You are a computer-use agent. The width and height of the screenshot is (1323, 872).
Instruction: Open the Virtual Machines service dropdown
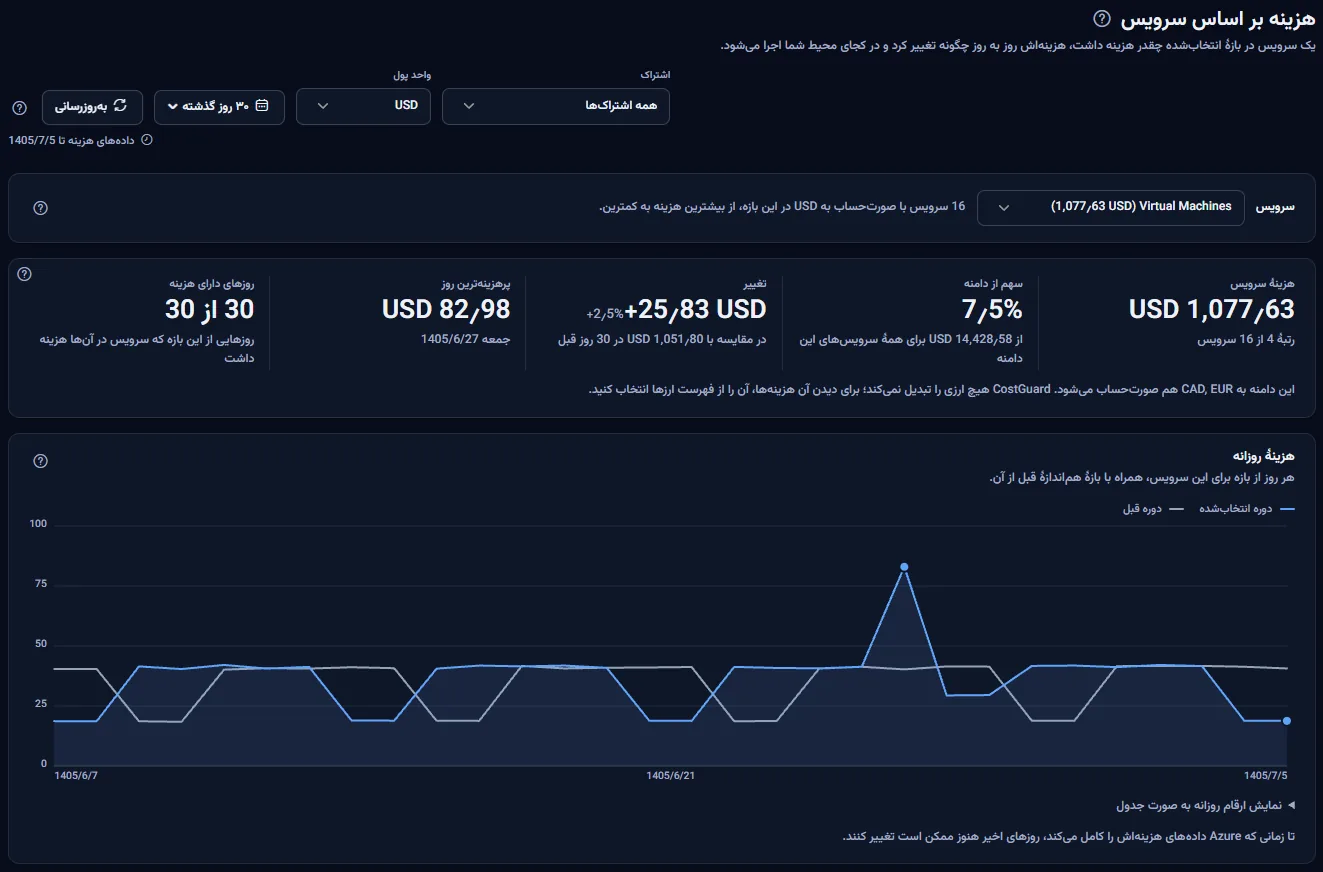(x=1111, y=208)
